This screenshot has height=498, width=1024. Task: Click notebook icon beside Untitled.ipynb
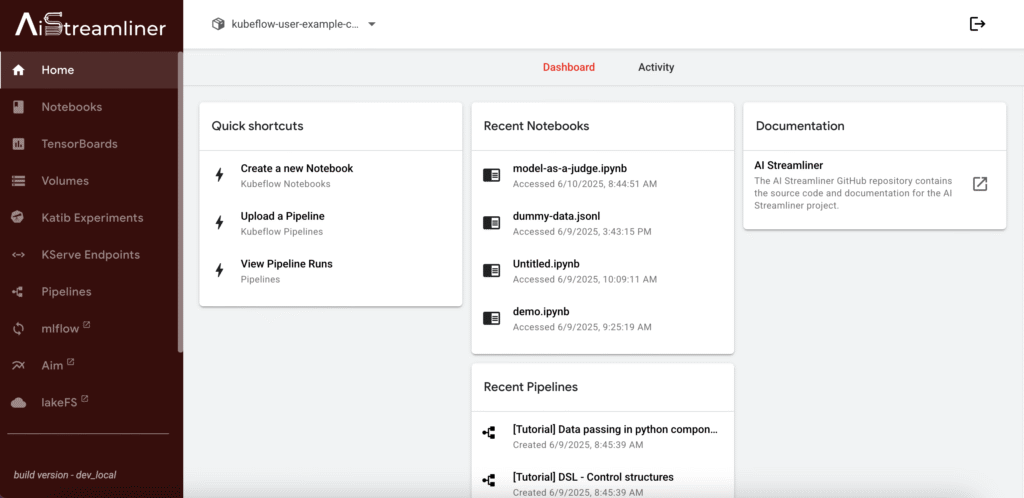tap(491, 270)
